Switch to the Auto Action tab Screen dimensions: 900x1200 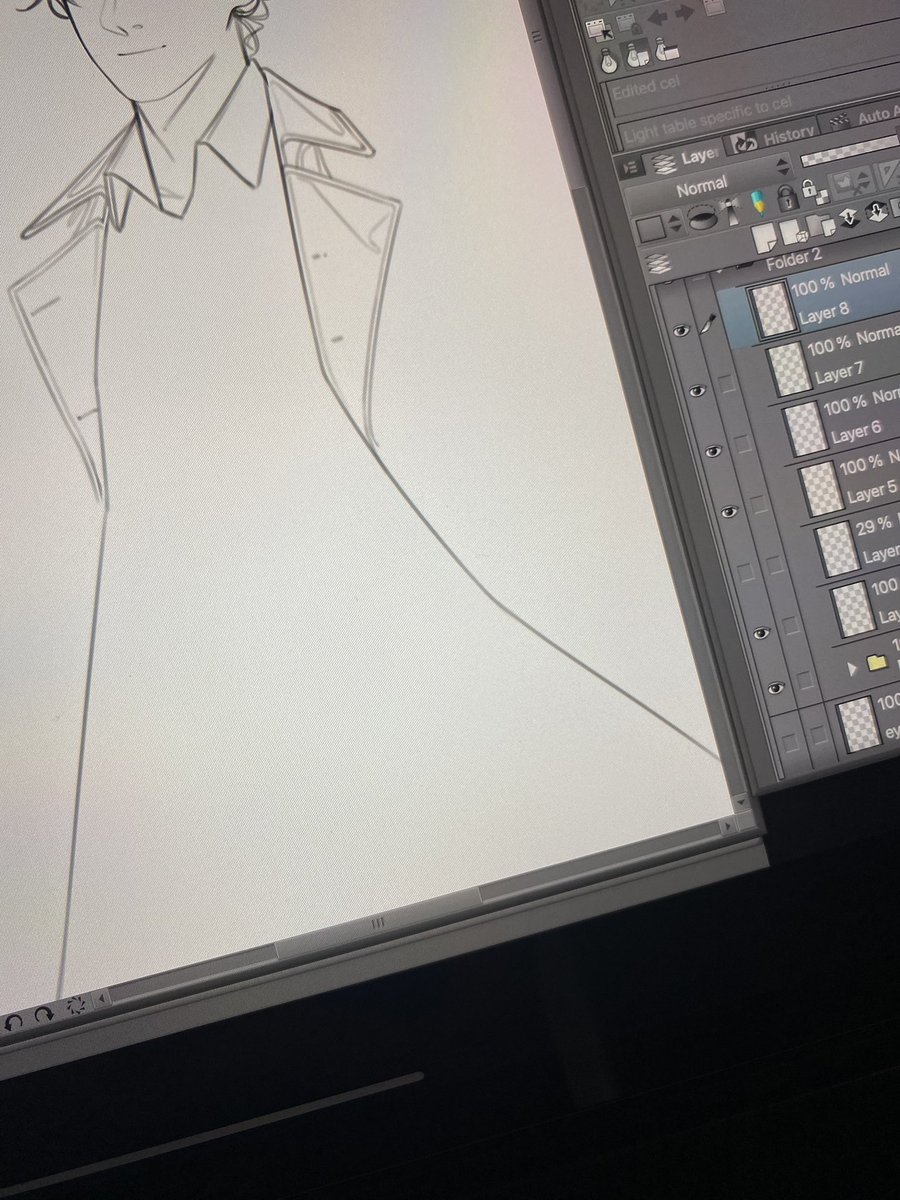(x=861, y=119)
